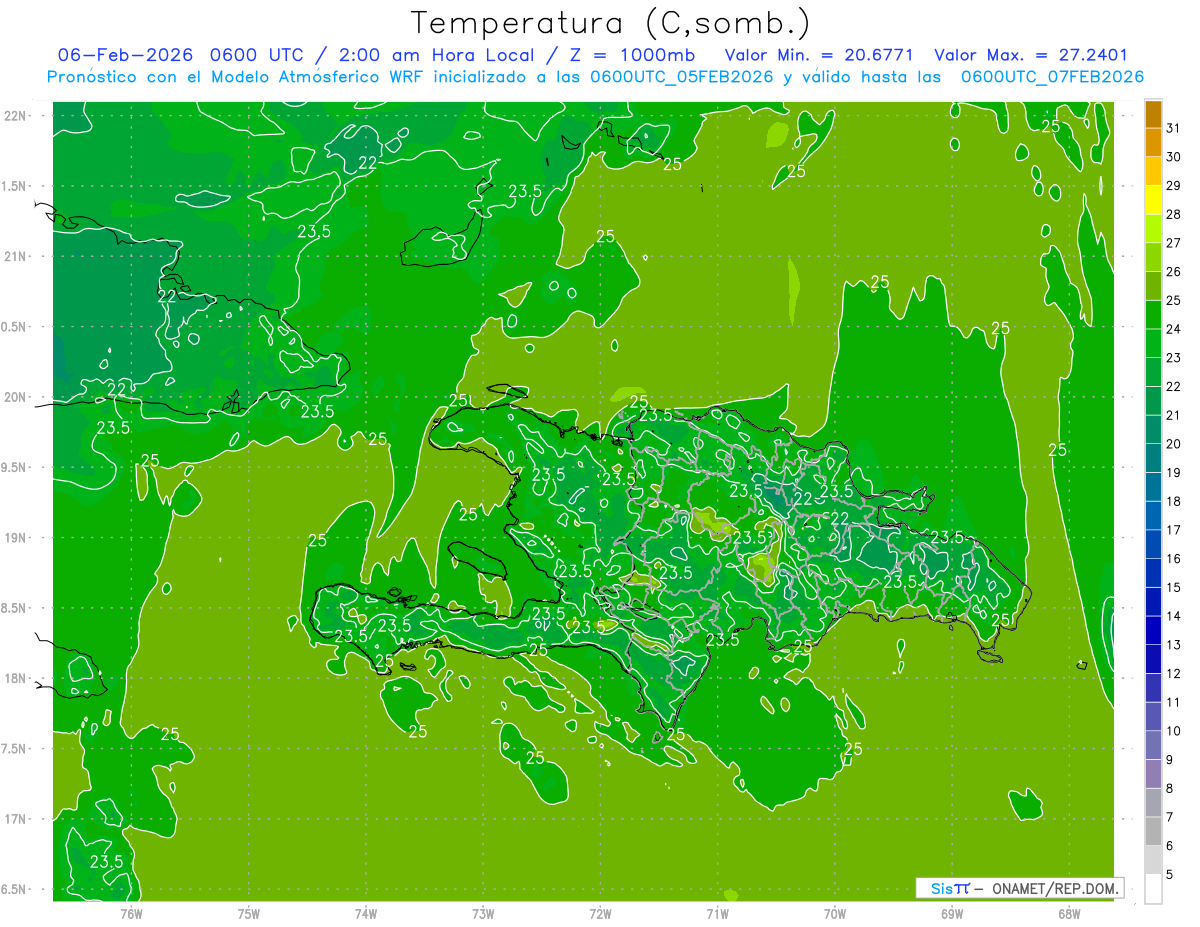Screen dimensions: 1200x927
Task: Click legend label '8'
Action: [x=1170, y=788]
